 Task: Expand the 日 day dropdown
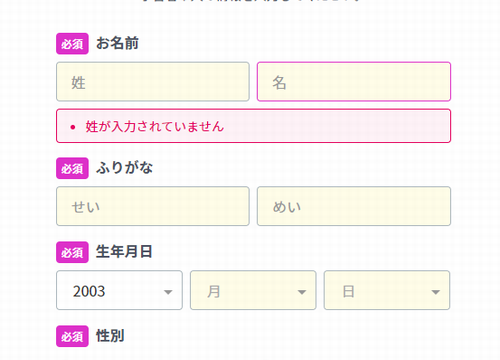[x=387, y=290]
